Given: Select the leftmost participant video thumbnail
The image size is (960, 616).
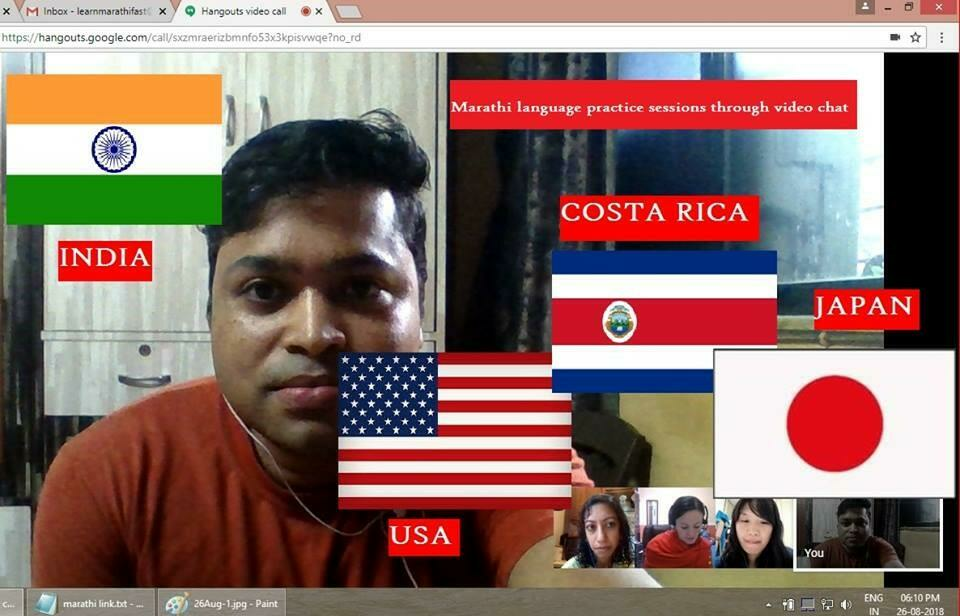Looking at the screenshot, I should [597, 533].
